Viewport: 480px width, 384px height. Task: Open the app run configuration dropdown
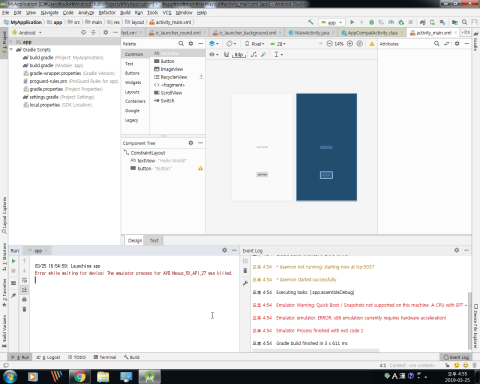(332, 22)
